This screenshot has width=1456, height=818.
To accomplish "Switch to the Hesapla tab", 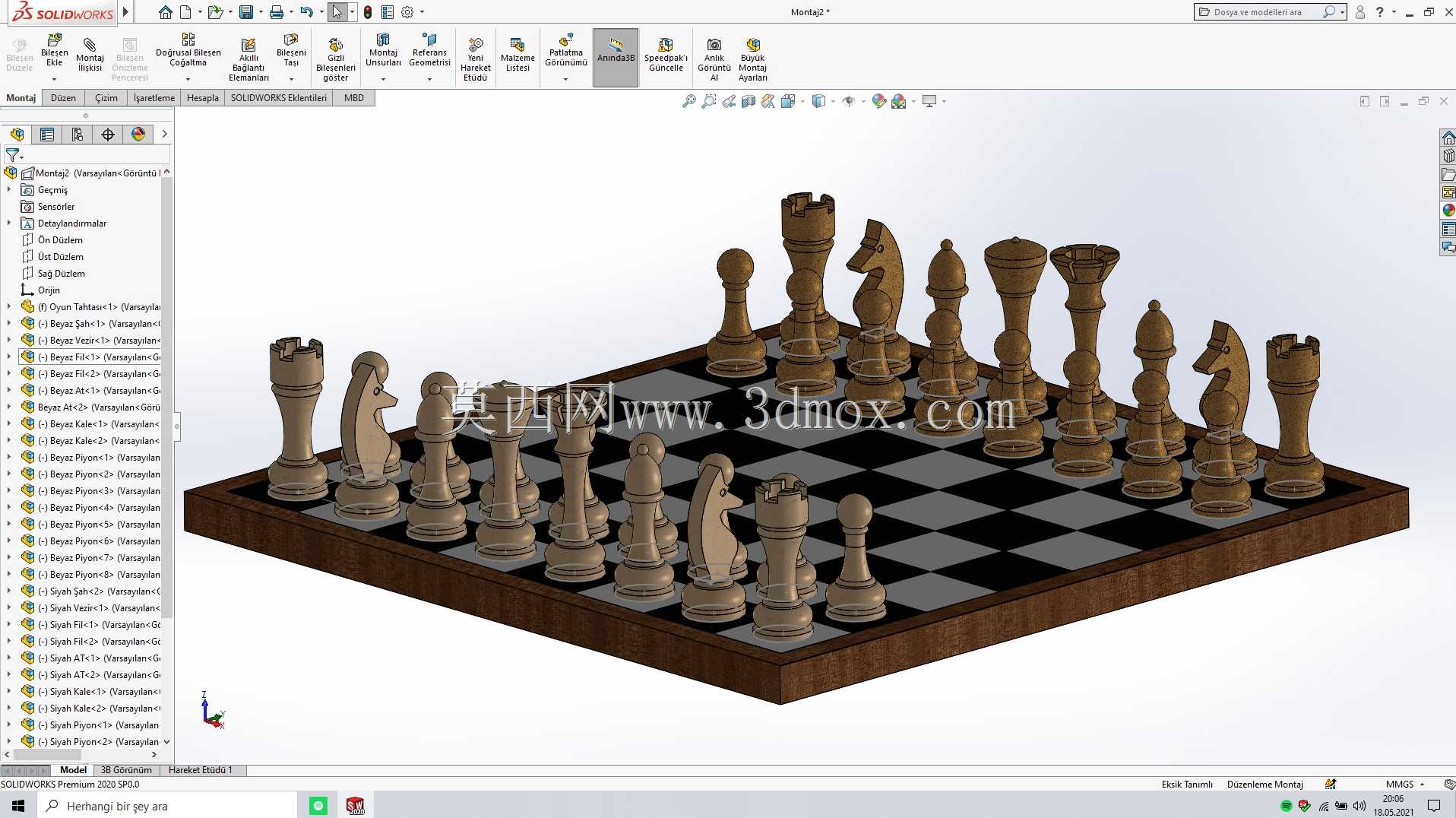I will 203,98.
